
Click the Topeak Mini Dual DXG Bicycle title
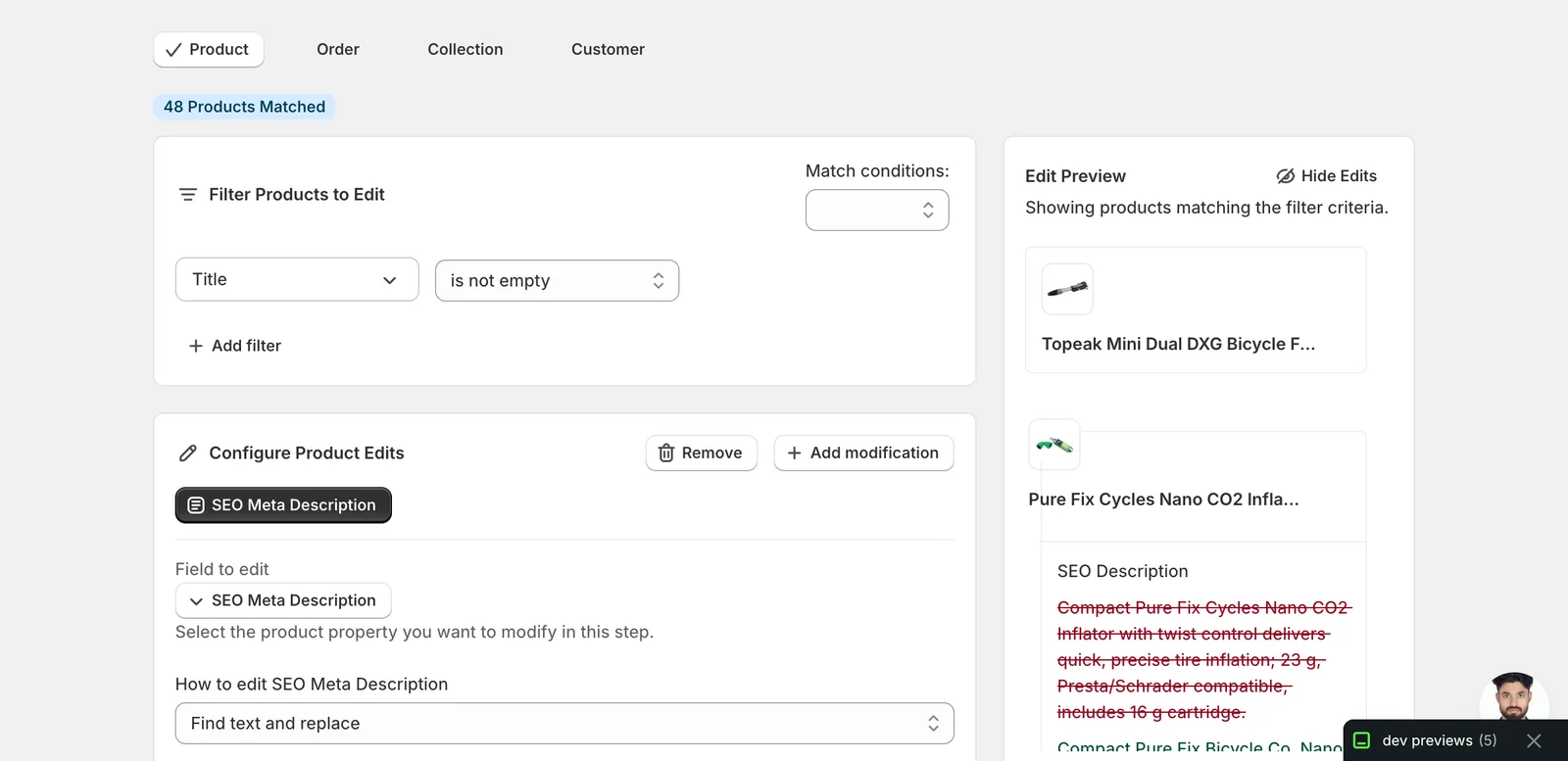[1178, 345]
